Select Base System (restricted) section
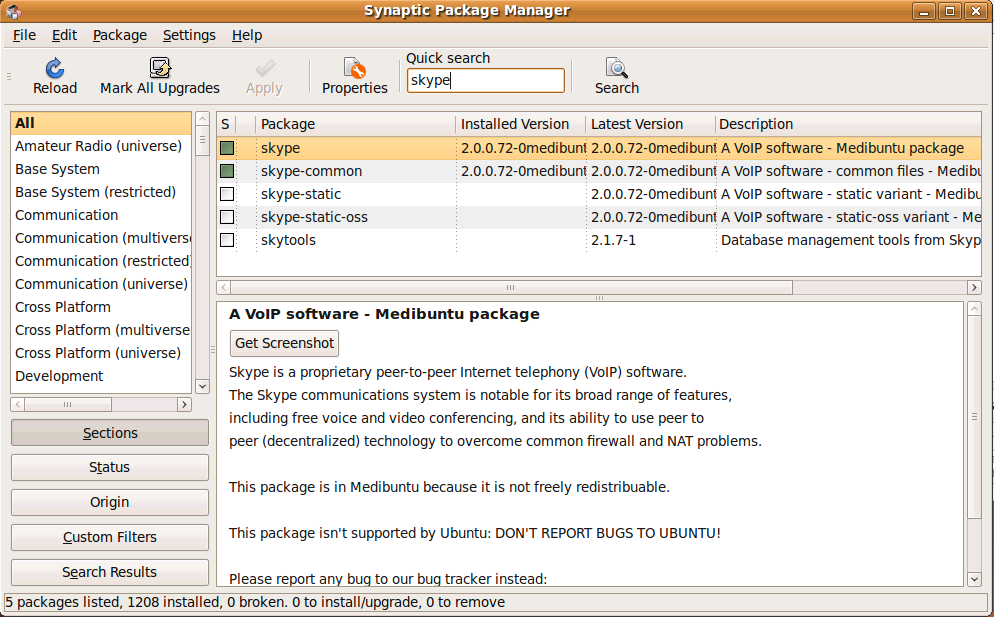 [101, 192]
